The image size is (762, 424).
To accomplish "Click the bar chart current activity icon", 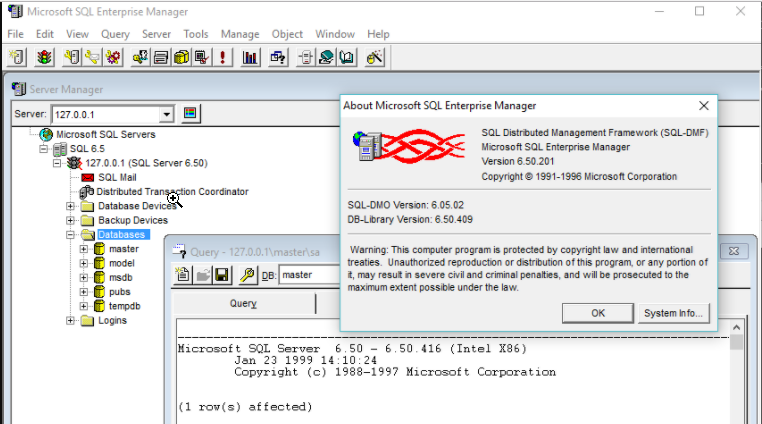I will tap(250, 57).
